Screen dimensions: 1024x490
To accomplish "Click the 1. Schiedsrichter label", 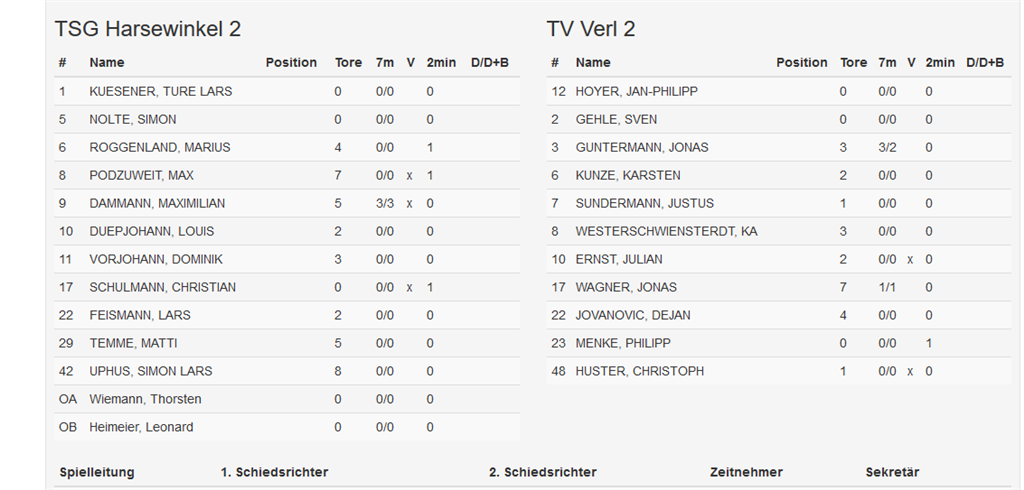I will coord(274,472).
